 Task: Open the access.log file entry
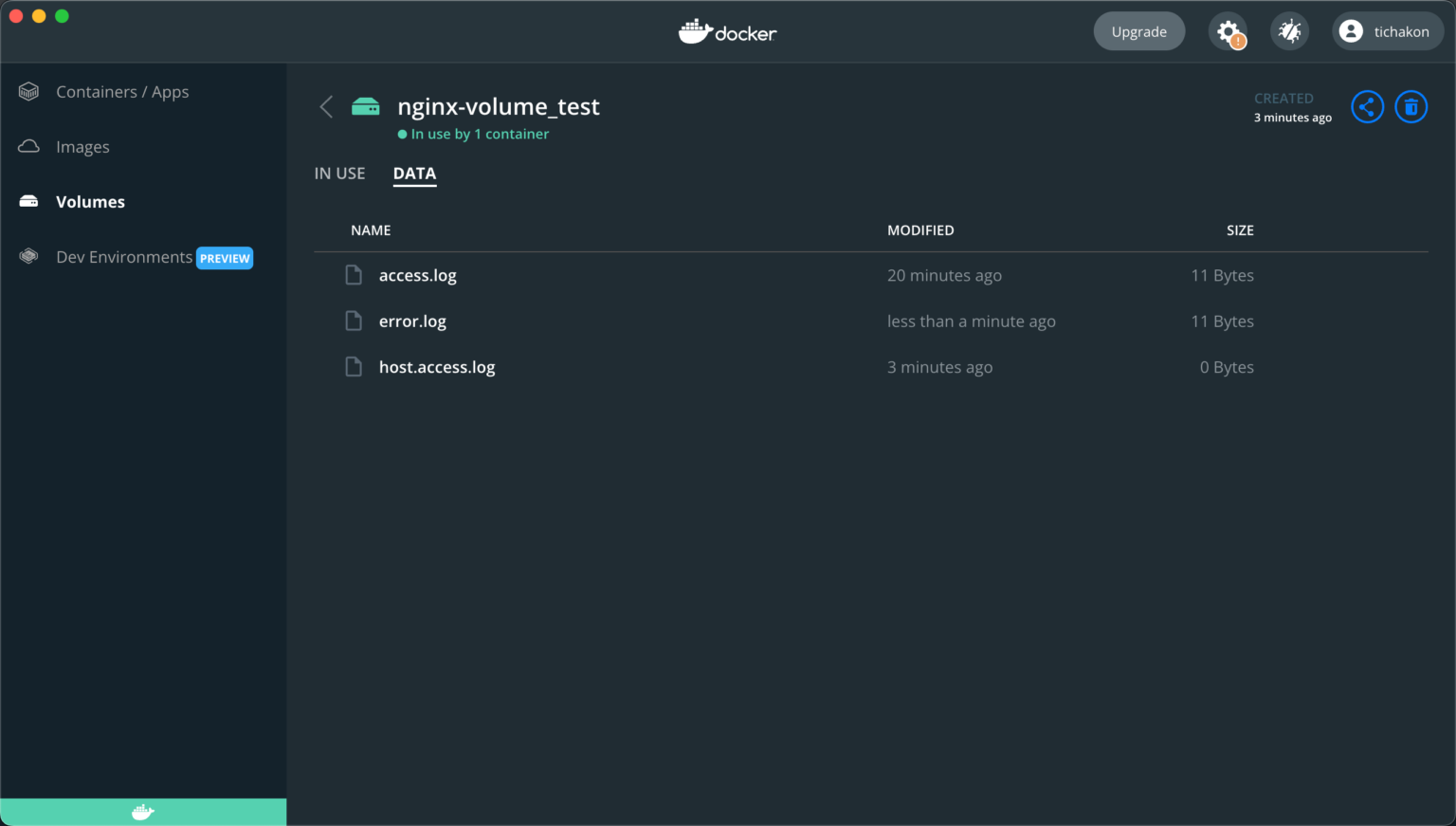[x=417, y=275]
